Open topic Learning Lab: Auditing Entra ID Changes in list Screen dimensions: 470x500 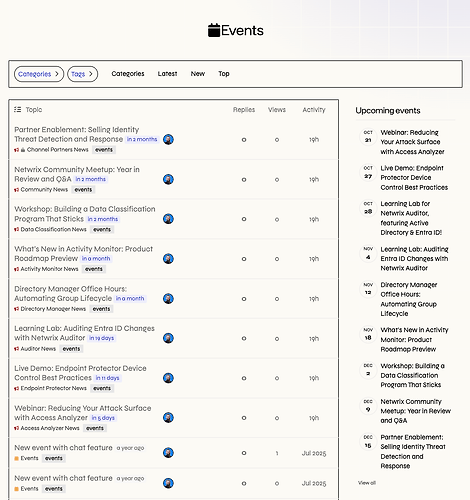click(84, 333)
